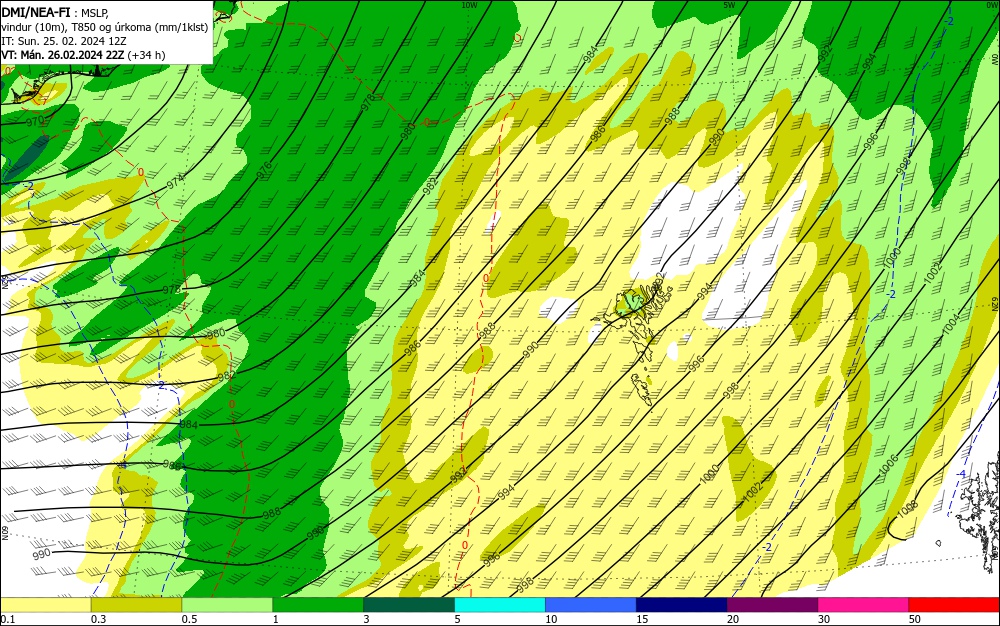
Task: Select the dark green 3 mm swatch
Action: point(409,605)
